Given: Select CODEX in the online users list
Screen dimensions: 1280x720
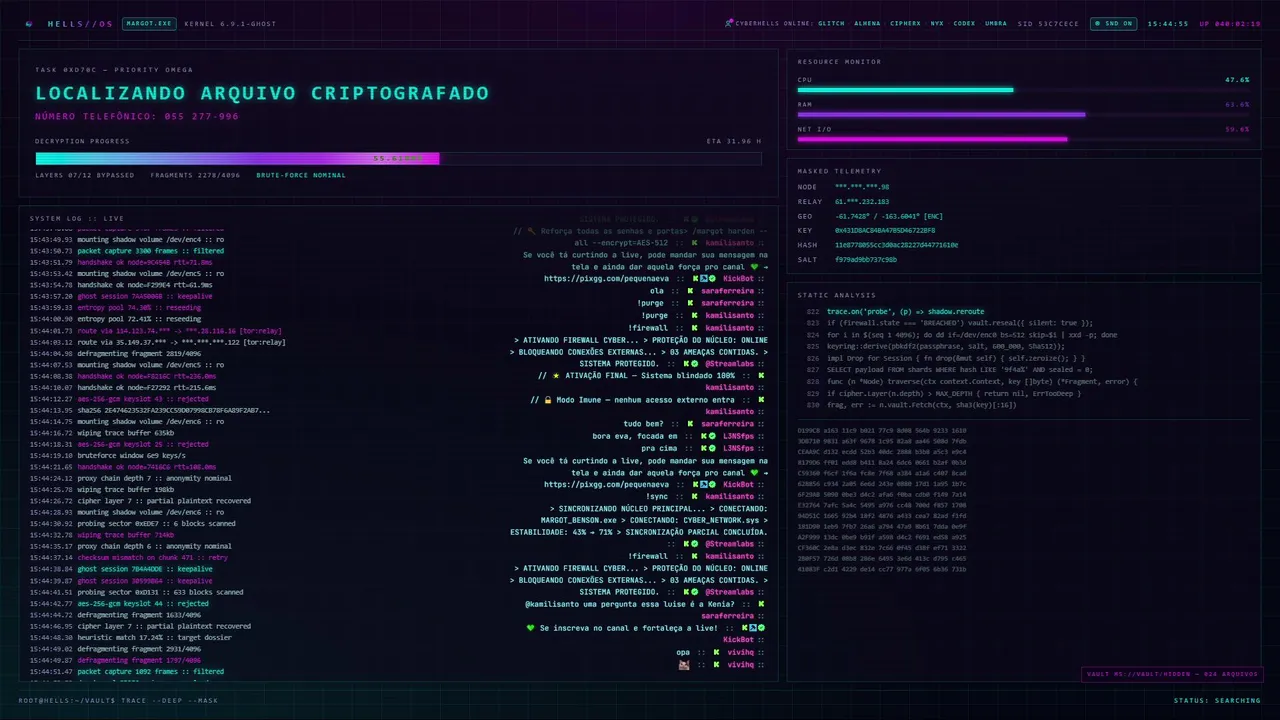Looking at the screenshot, I should click(x=964, y=23).
